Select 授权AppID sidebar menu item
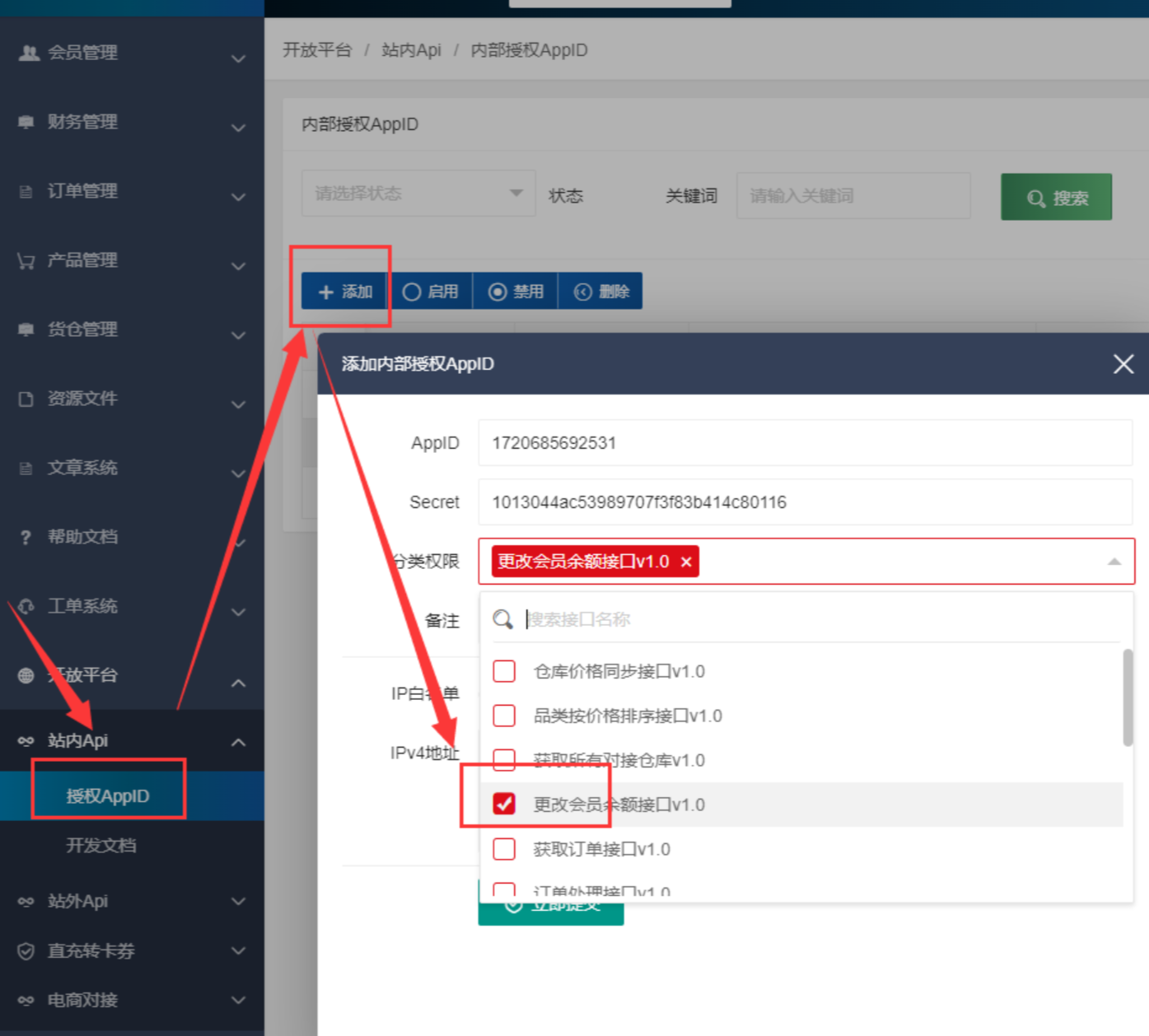The width and height of the screenshot is (1149, 1036). 108,796
